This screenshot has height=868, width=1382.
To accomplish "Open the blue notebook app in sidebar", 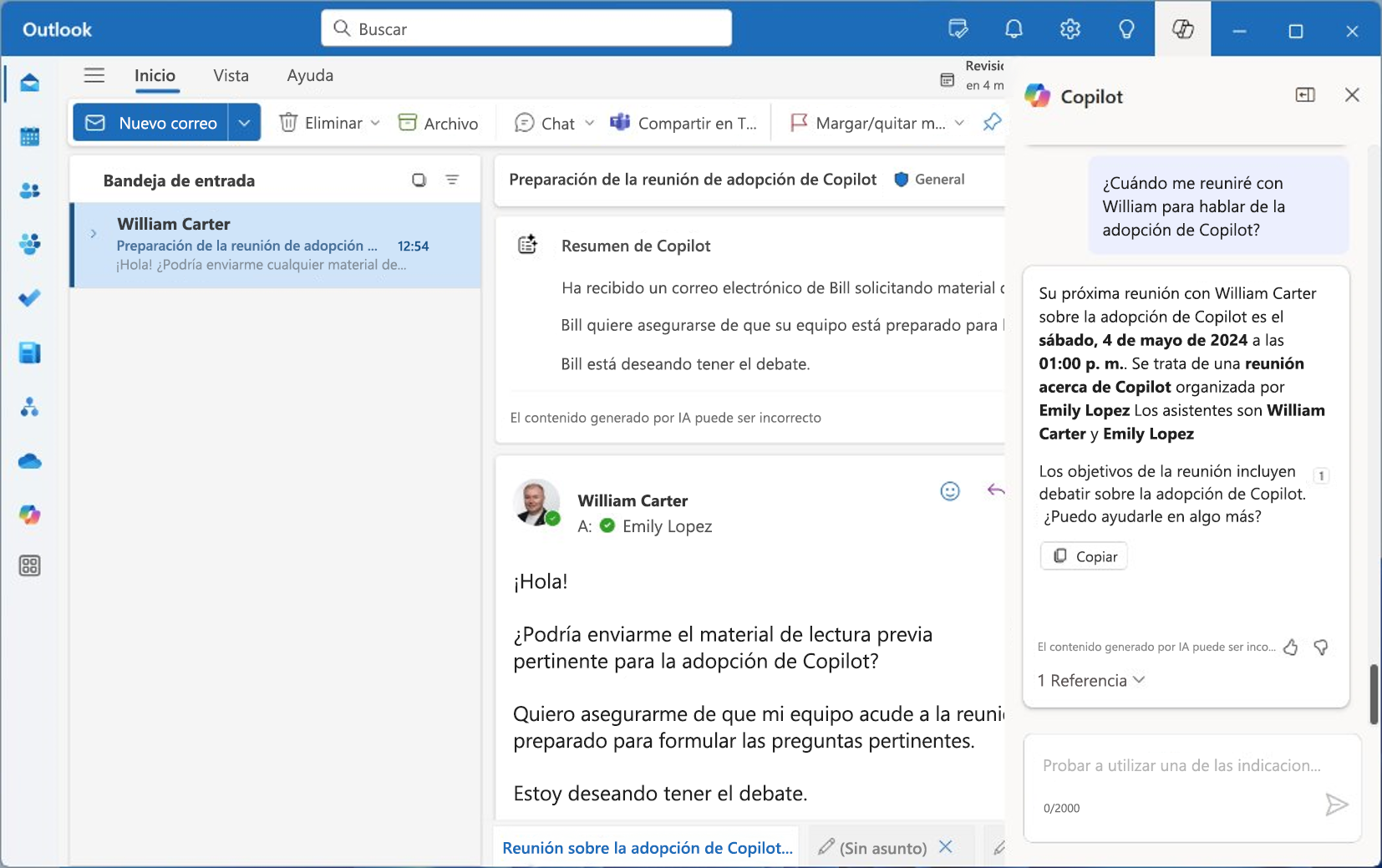I will (x=30, y=353).
